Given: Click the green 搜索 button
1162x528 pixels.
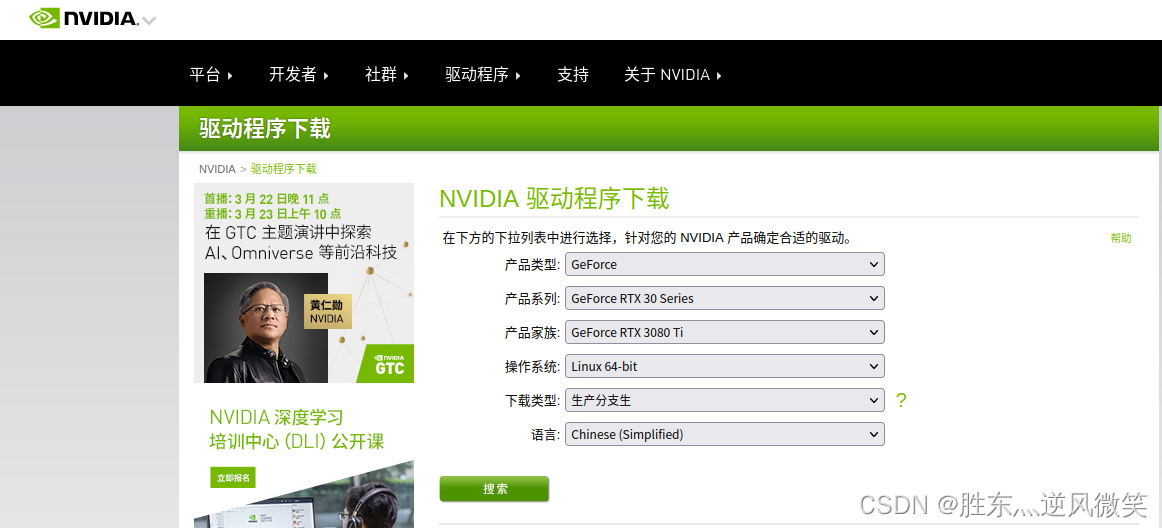Looking at the screenshot, I should tap(494, 489).
